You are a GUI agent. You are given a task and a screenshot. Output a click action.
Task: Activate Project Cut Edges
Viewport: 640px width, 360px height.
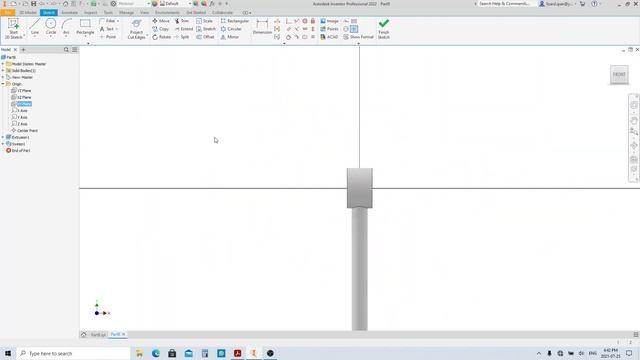coord(136,29)
